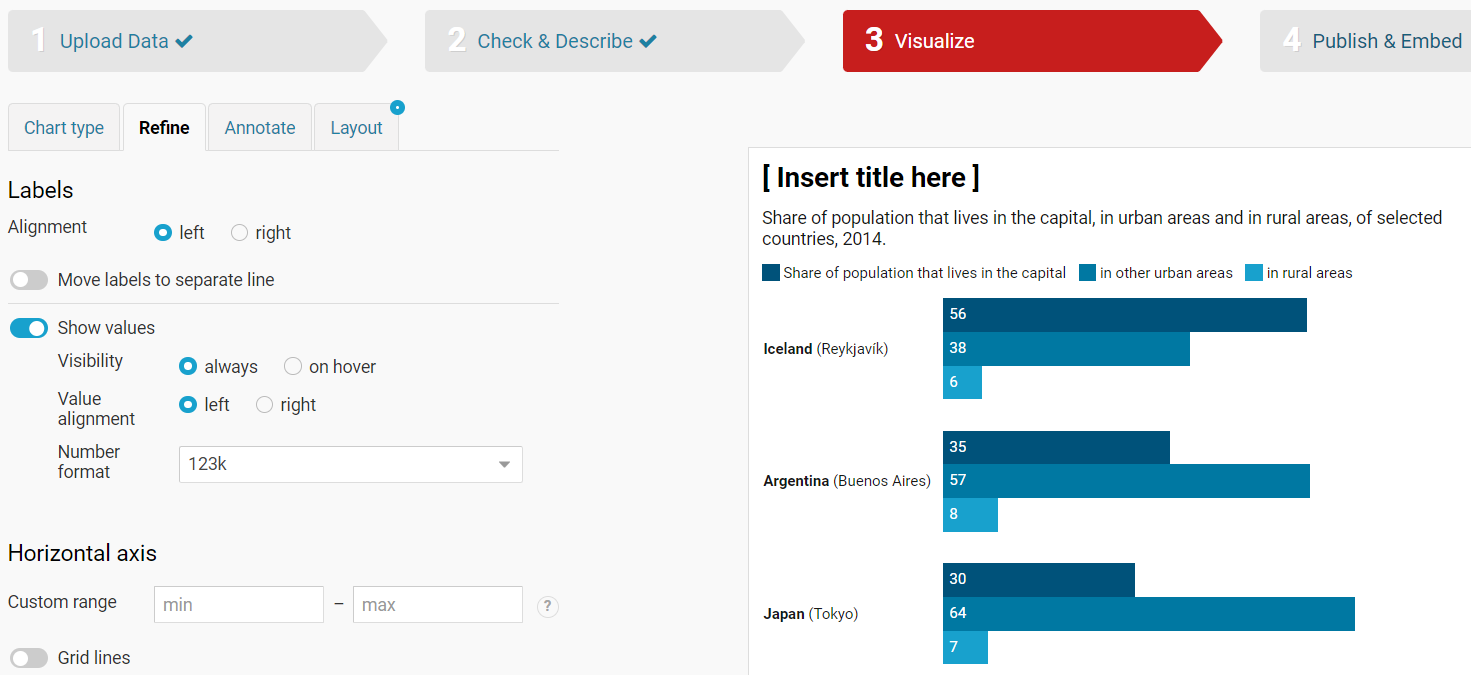Click the capital share legend color swatch

(771, 273)
